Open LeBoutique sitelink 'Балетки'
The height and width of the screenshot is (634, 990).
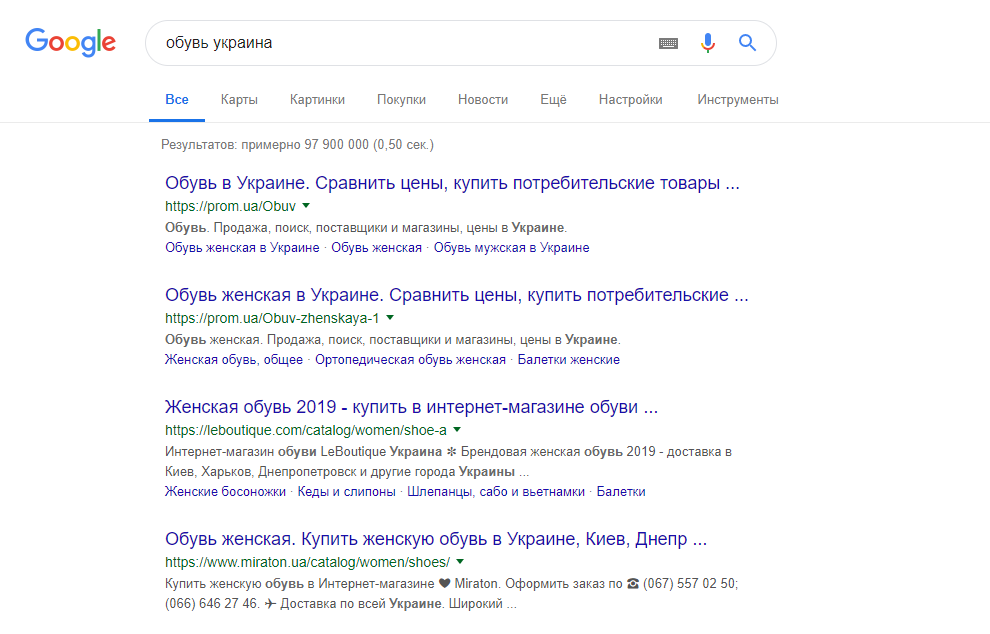pyautogui.click(x=621, y=491)
